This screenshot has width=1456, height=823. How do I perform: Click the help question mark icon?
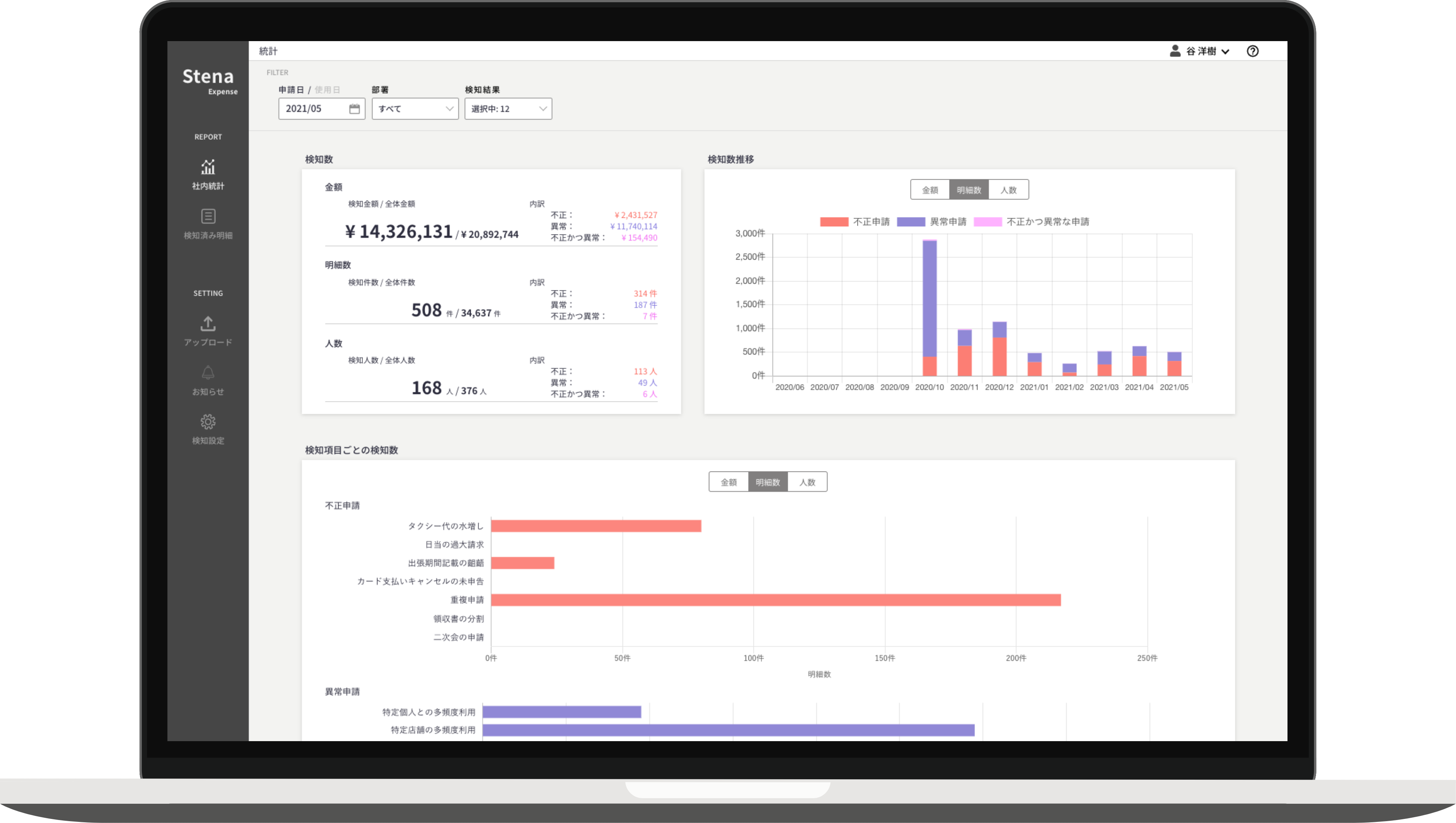(x=1253, y=51)
